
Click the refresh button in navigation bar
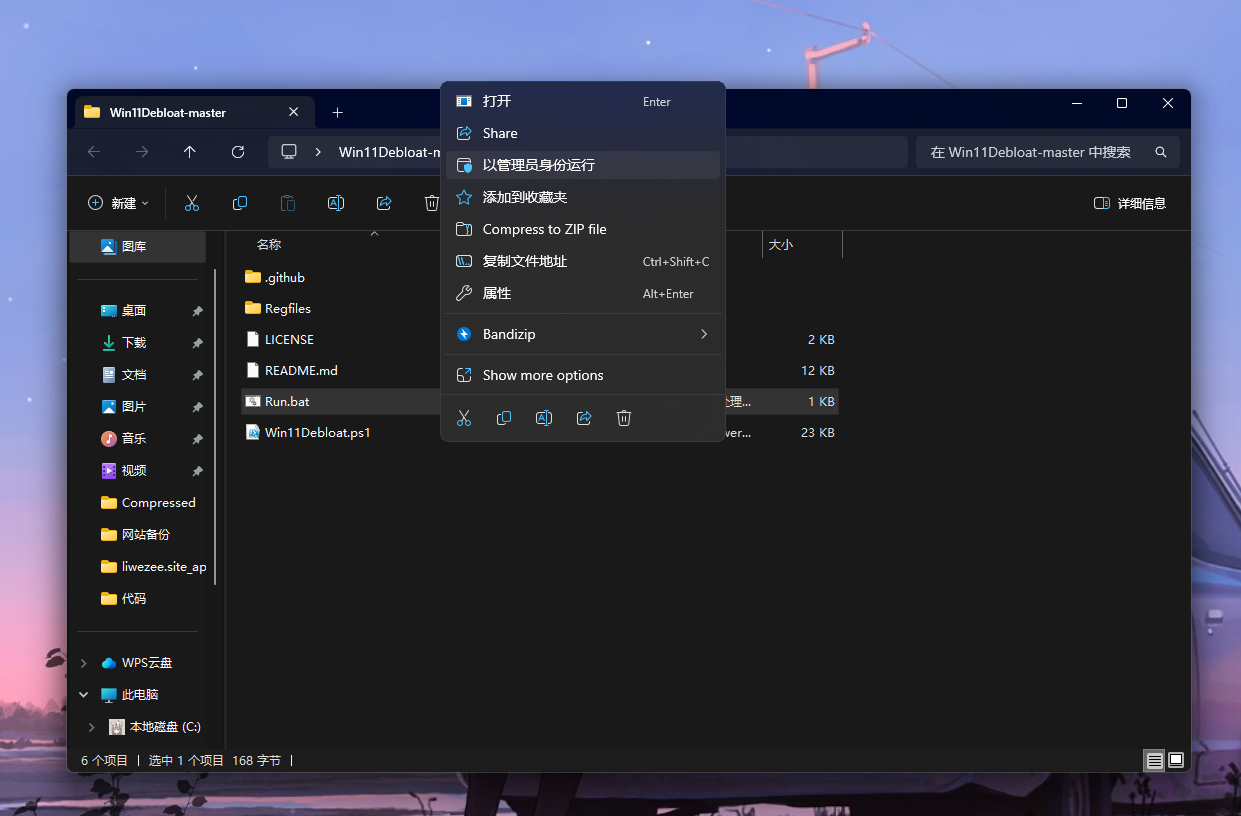(x=238, y=152)
